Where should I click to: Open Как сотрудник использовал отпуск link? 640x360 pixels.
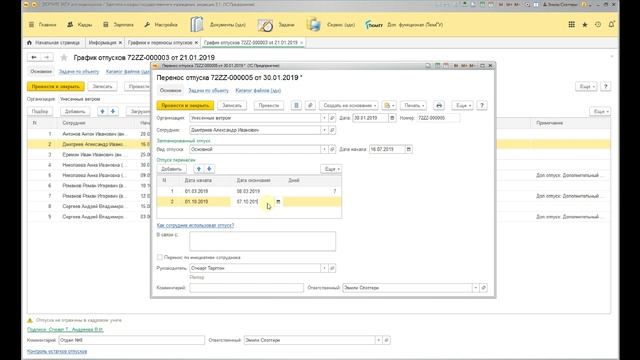(196, 225)
